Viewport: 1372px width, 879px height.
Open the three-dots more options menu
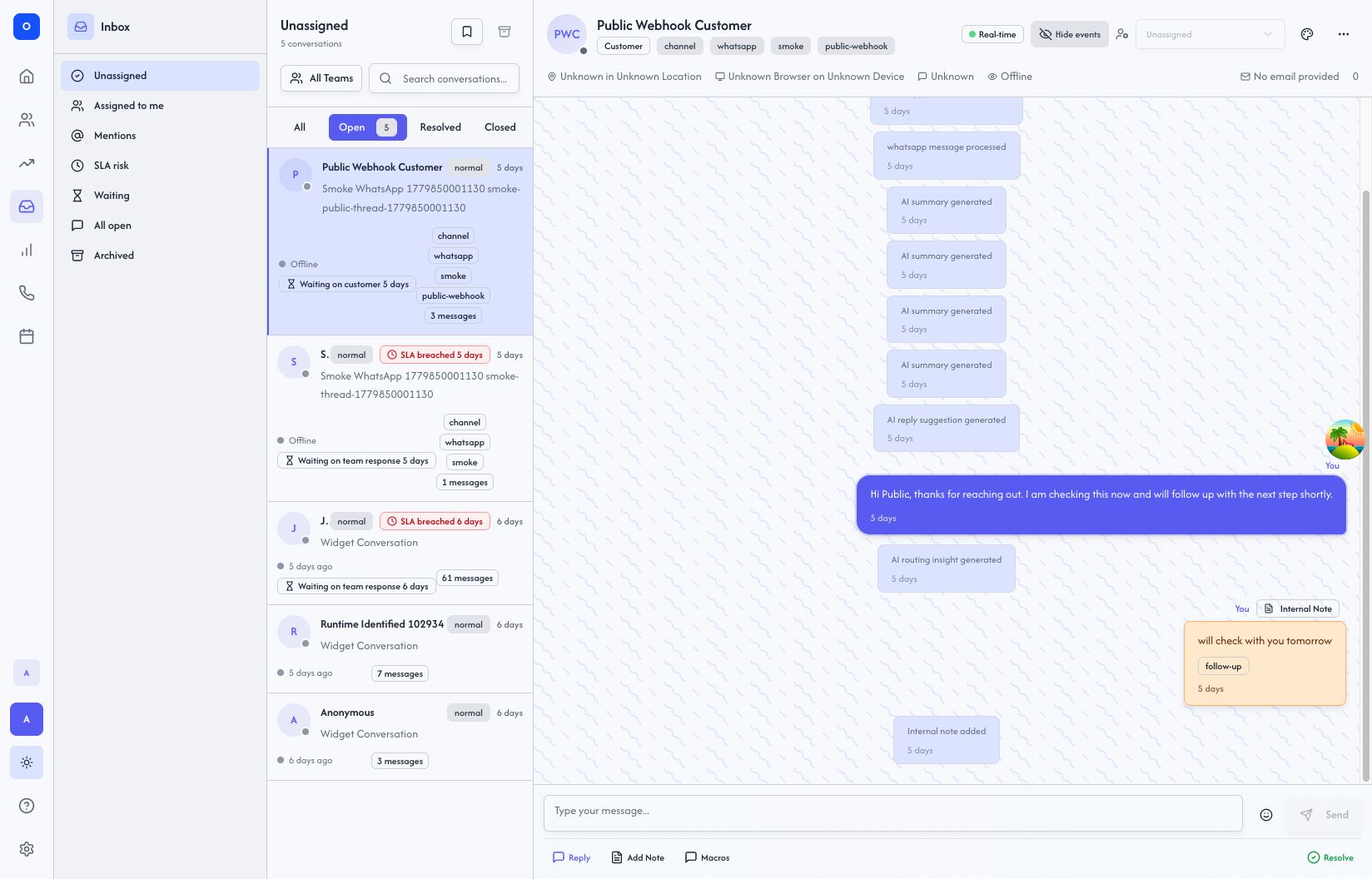[1344, 34]
